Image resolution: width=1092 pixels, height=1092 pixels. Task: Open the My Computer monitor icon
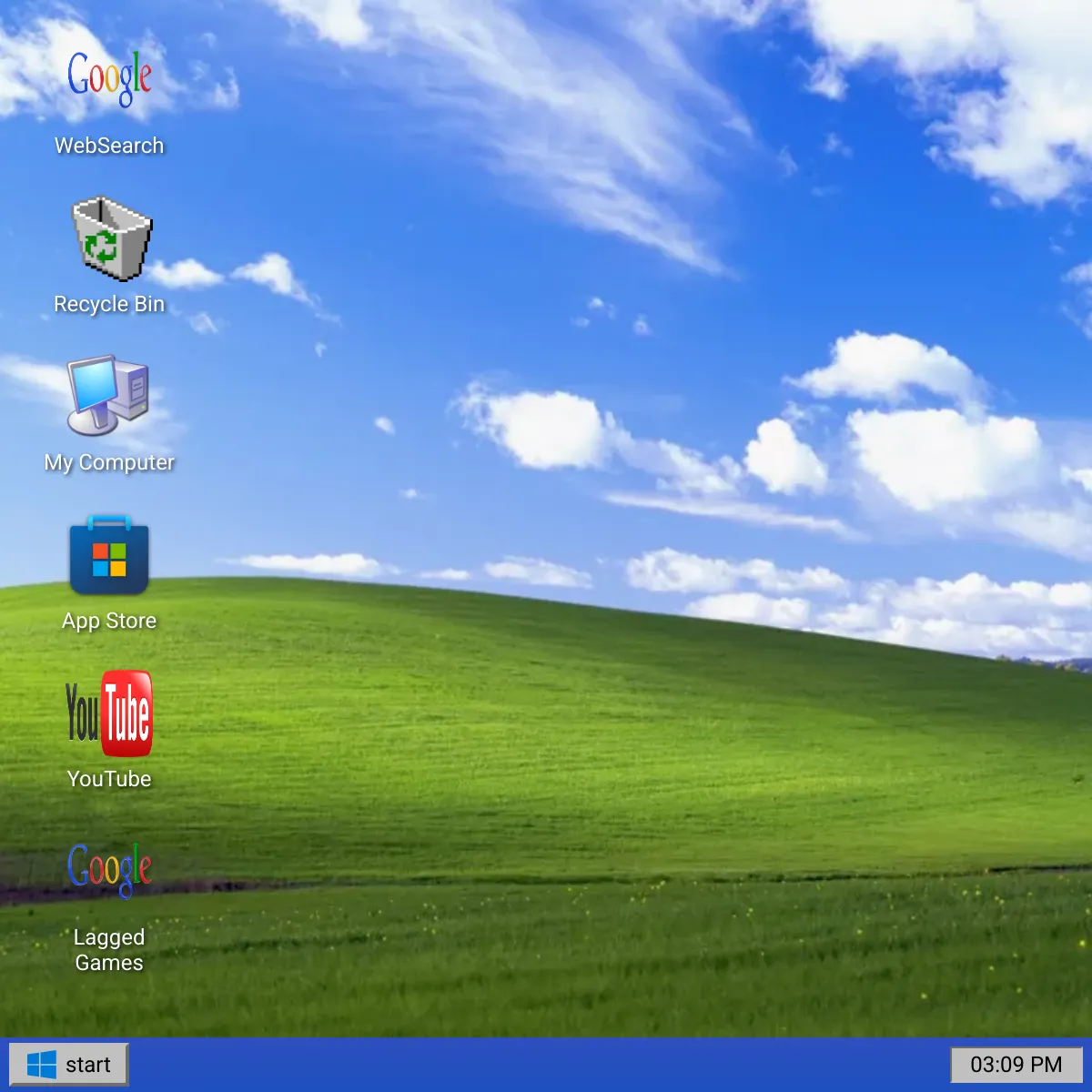(x=108, y=395)
